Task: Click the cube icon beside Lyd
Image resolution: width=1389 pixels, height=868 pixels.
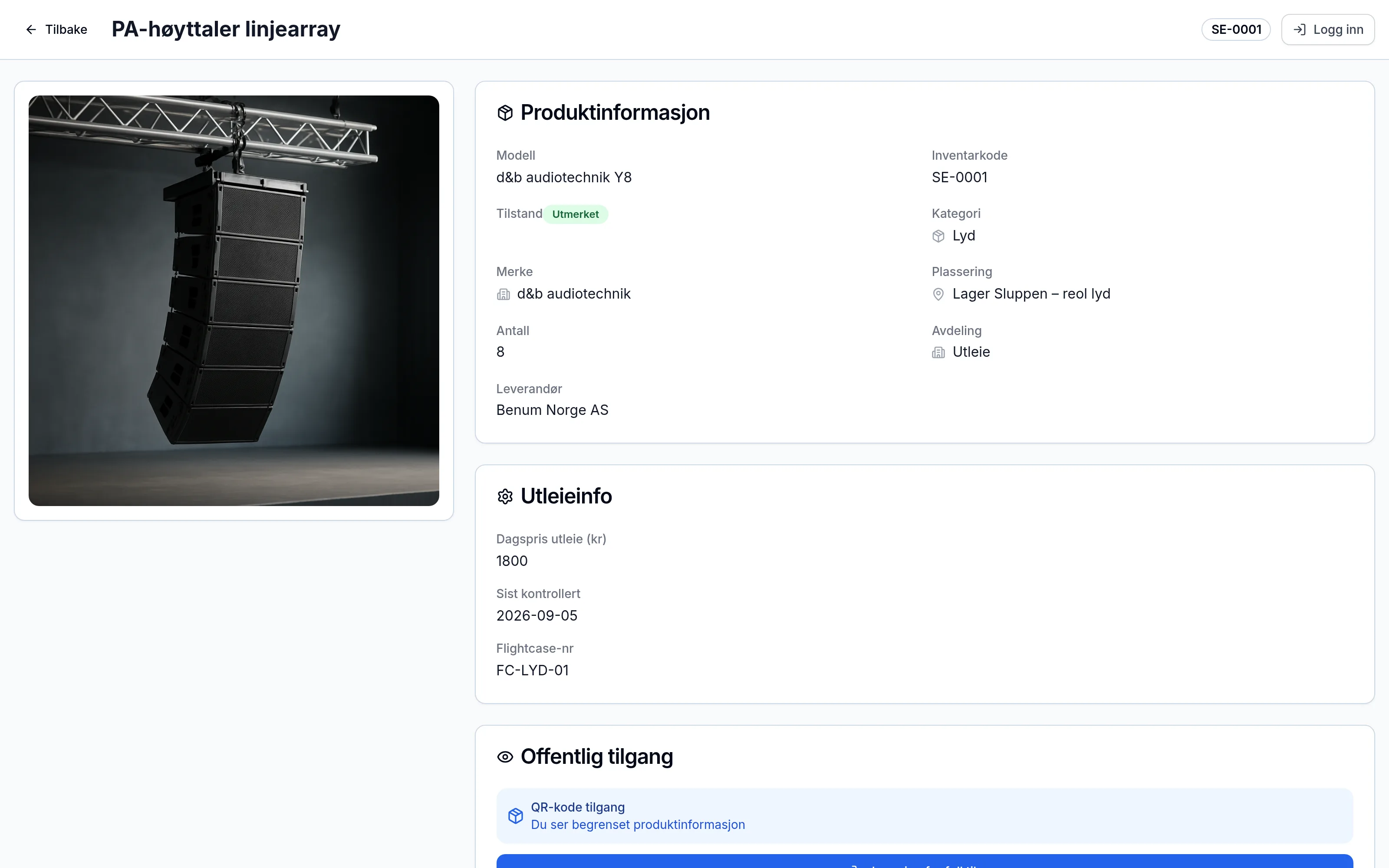Action: (938, 236)
